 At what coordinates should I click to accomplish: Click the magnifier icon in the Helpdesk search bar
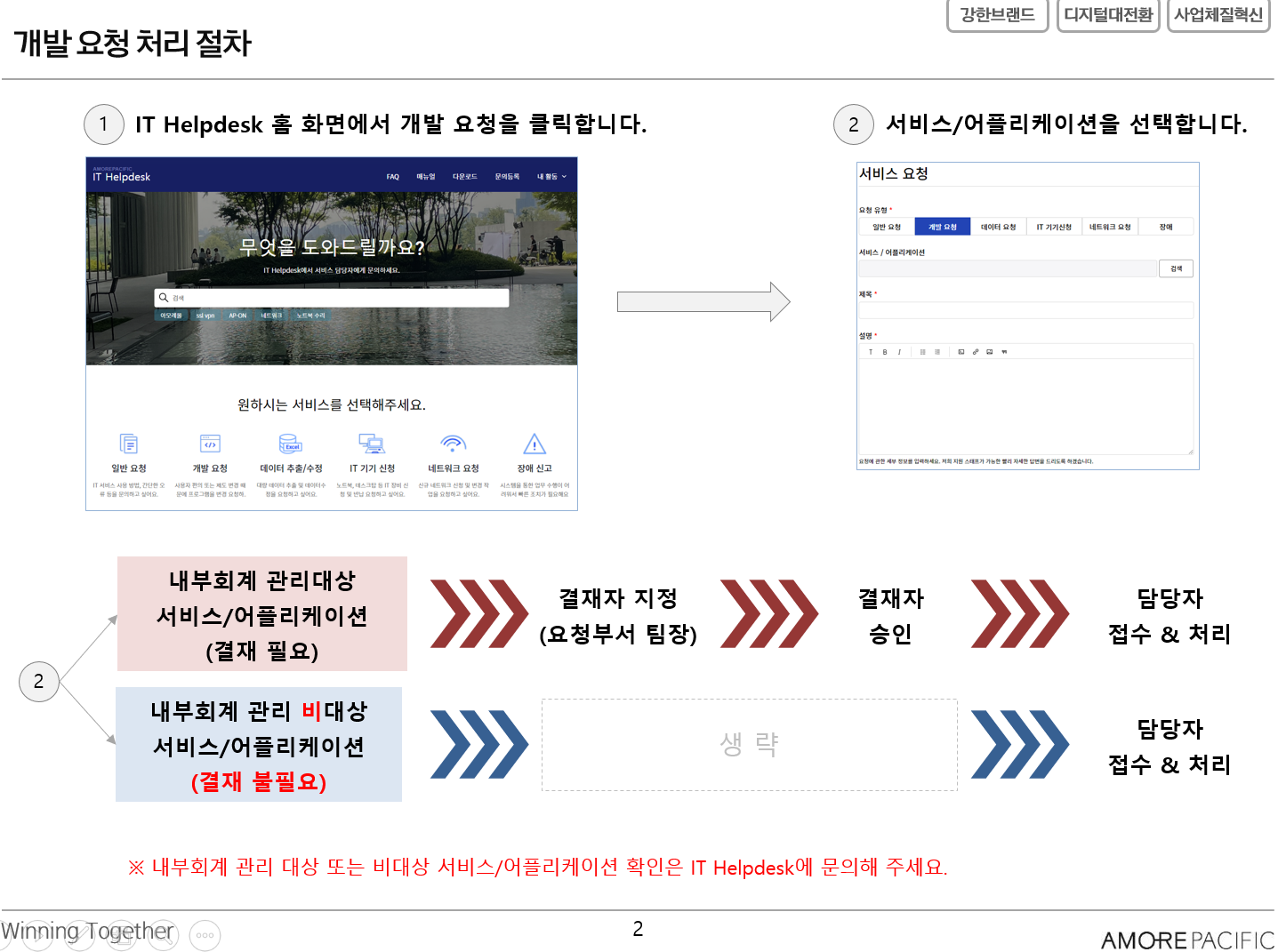tap(164, 298)
